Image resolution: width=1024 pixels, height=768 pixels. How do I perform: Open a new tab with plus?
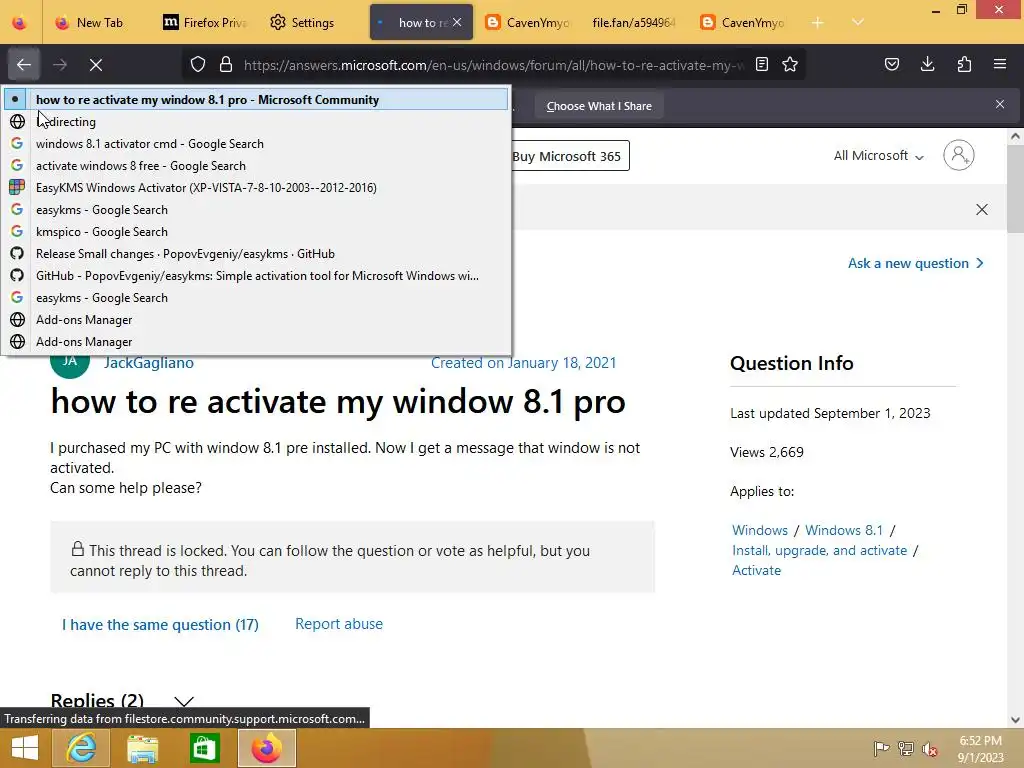point(817,23)
